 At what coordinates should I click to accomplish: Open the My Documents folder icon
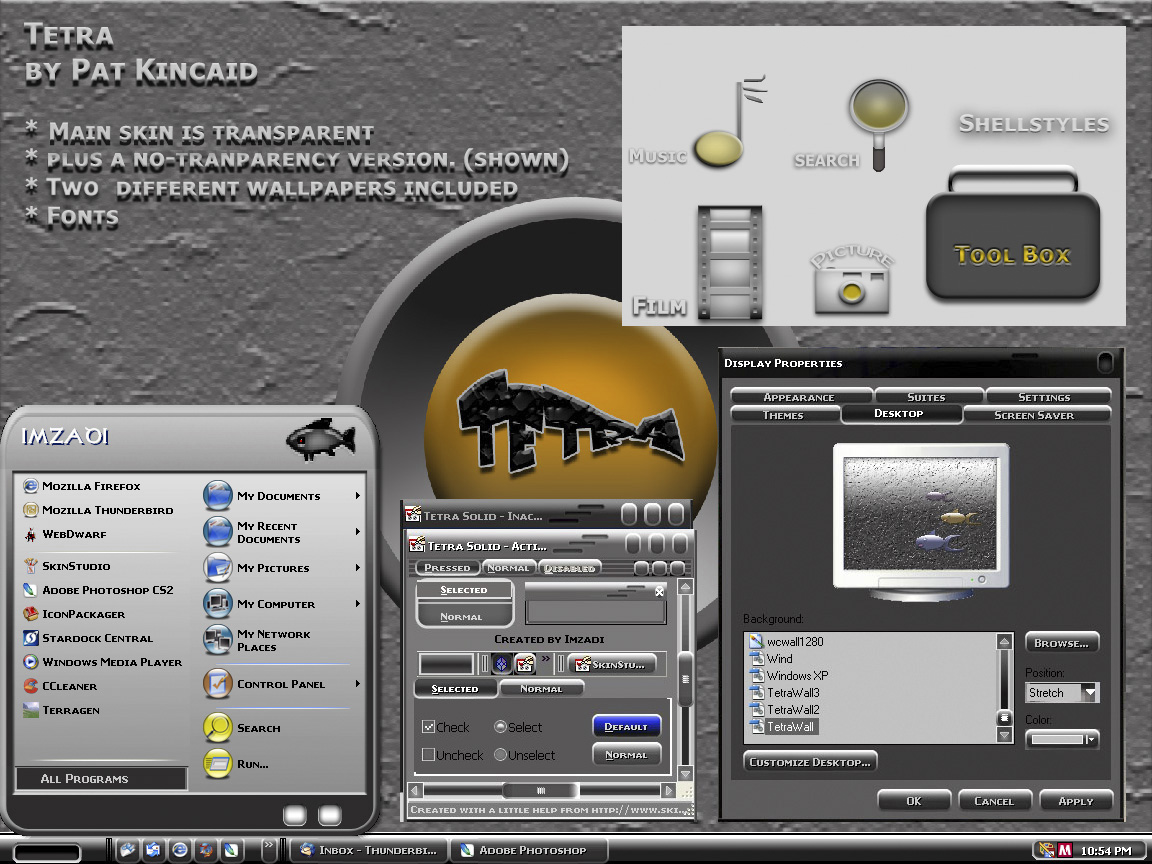217,495
